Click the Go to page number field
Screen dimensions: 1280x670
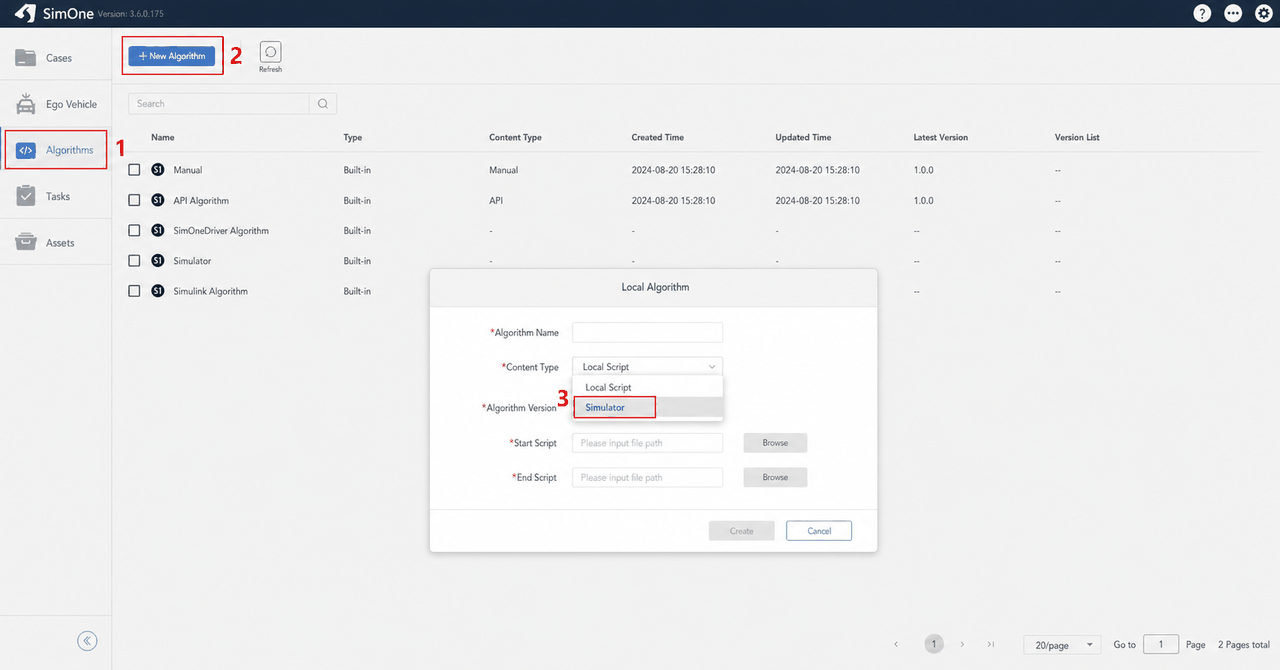tap(1161, 645)
